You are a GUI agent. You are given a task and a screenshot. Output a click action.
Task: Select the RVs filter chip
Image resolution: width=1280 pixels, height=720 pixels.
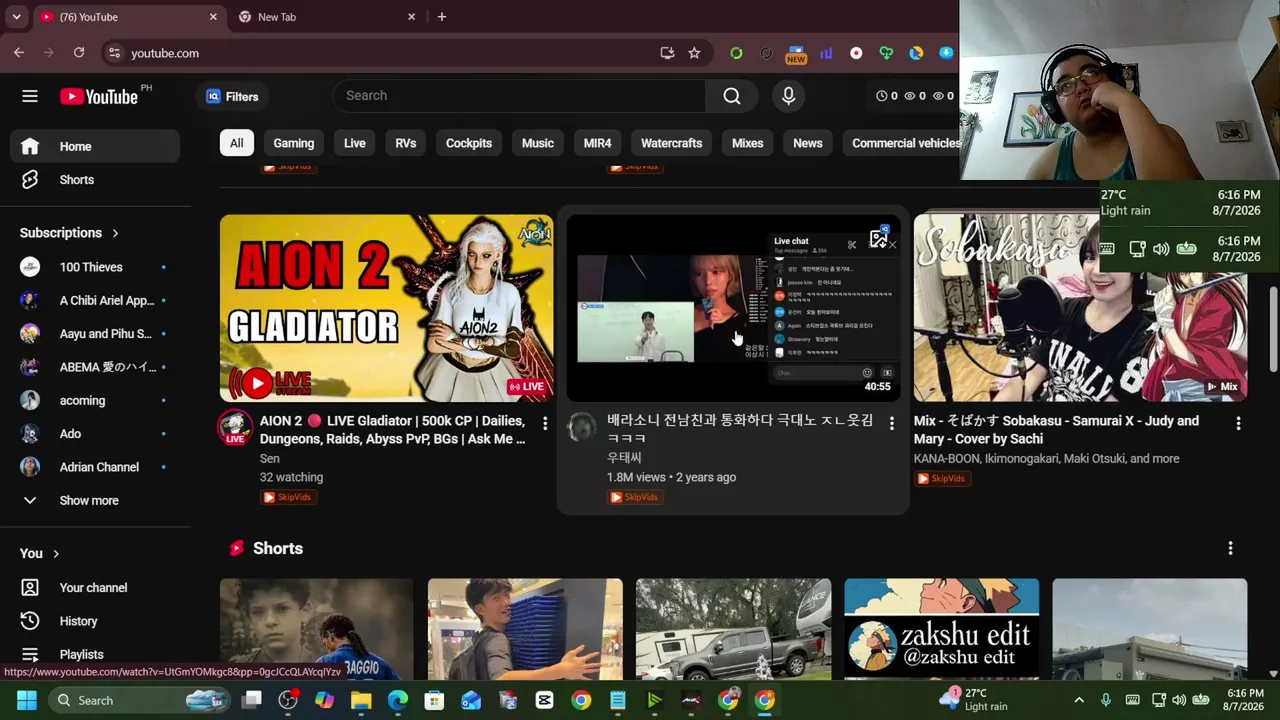pos(406,143)
